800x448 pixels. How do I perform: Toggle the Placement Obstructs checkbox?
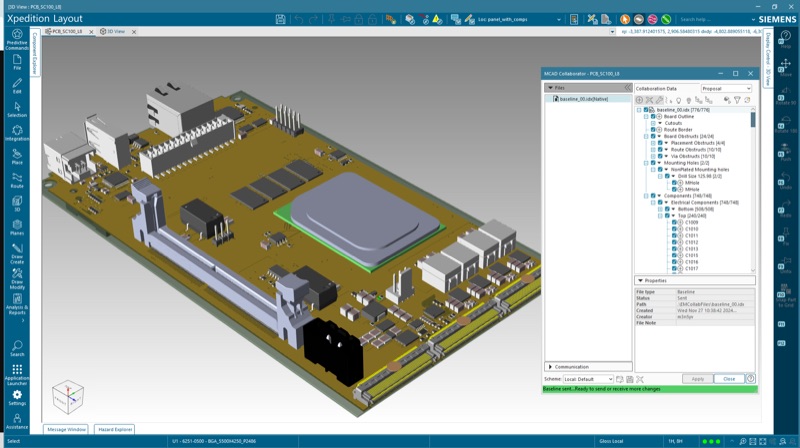[x=660, y=143]
